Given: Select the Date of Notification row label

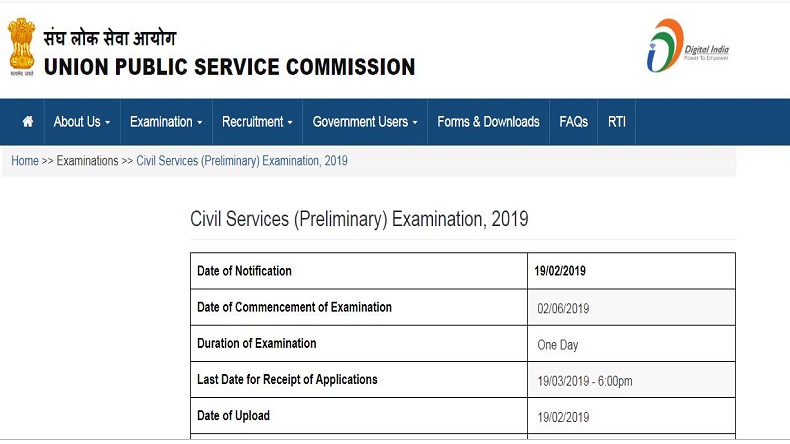Looking at the screenshot, I should tap(245, 271).
